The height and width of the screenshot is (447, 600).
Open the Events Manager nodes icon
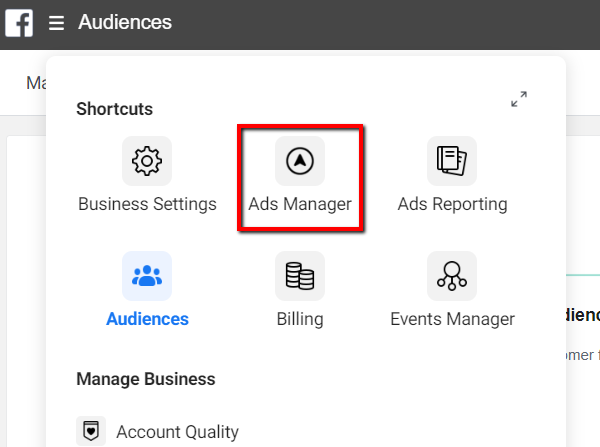point(452,276)
